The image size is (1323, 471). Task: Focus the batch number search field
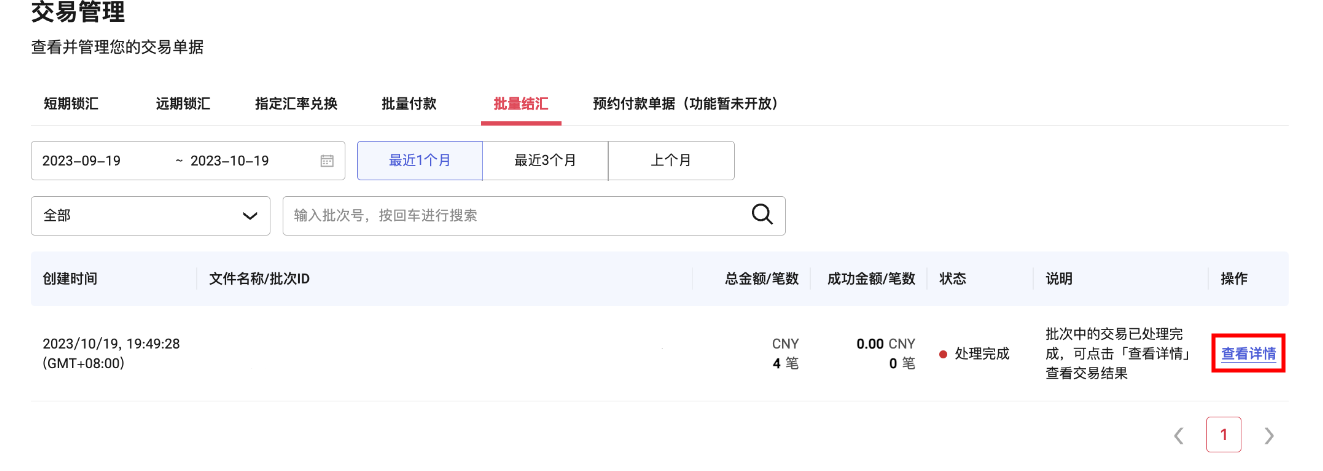tap(515, 216)
